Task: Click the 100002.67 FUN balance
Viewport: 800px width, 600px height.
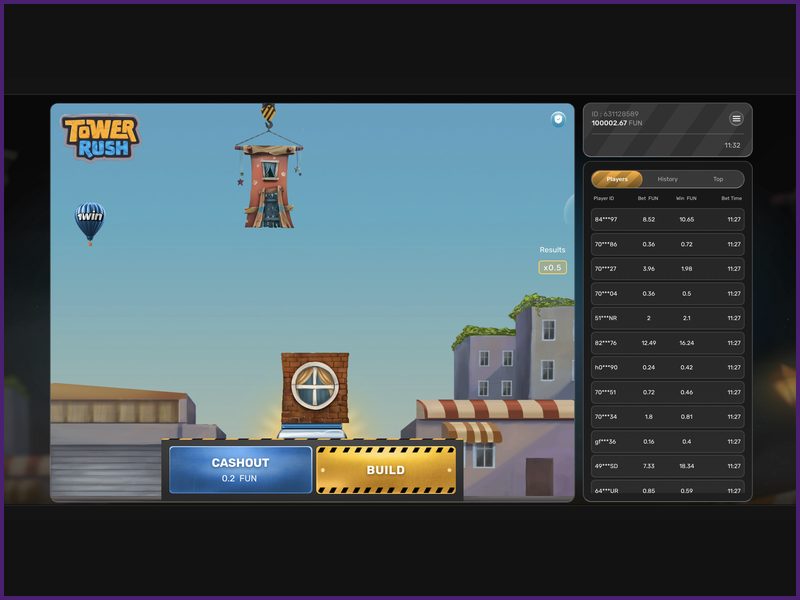Action: click(x=617, y=123)
